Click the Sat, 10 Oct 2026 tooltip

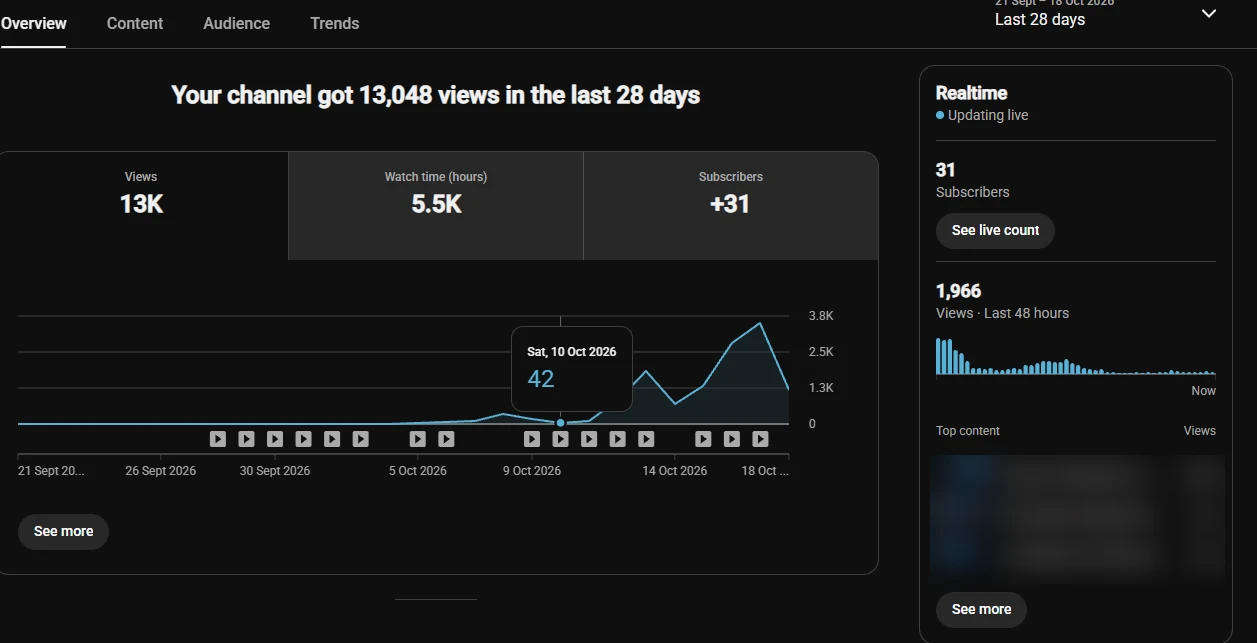click(572, 368)
